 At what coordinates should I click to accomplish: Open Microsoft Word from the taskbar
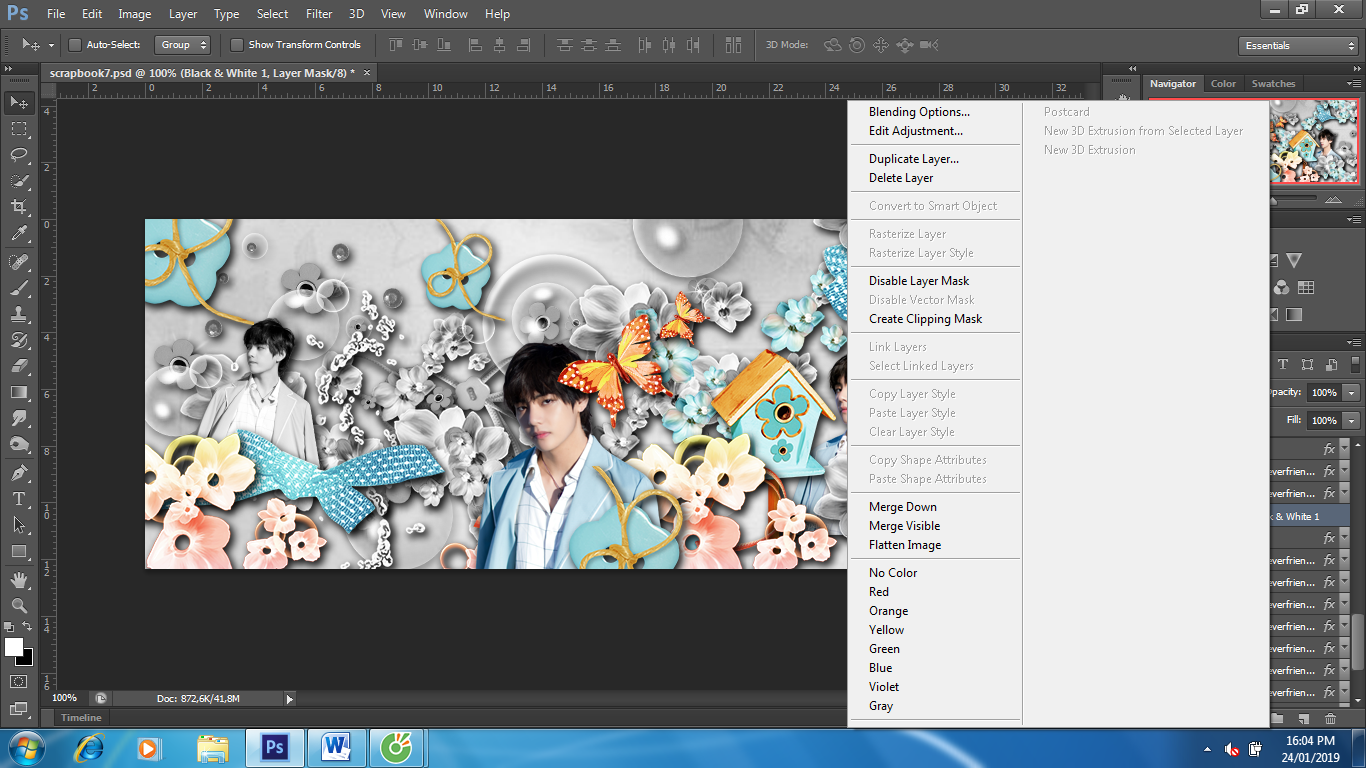[337, 747]
